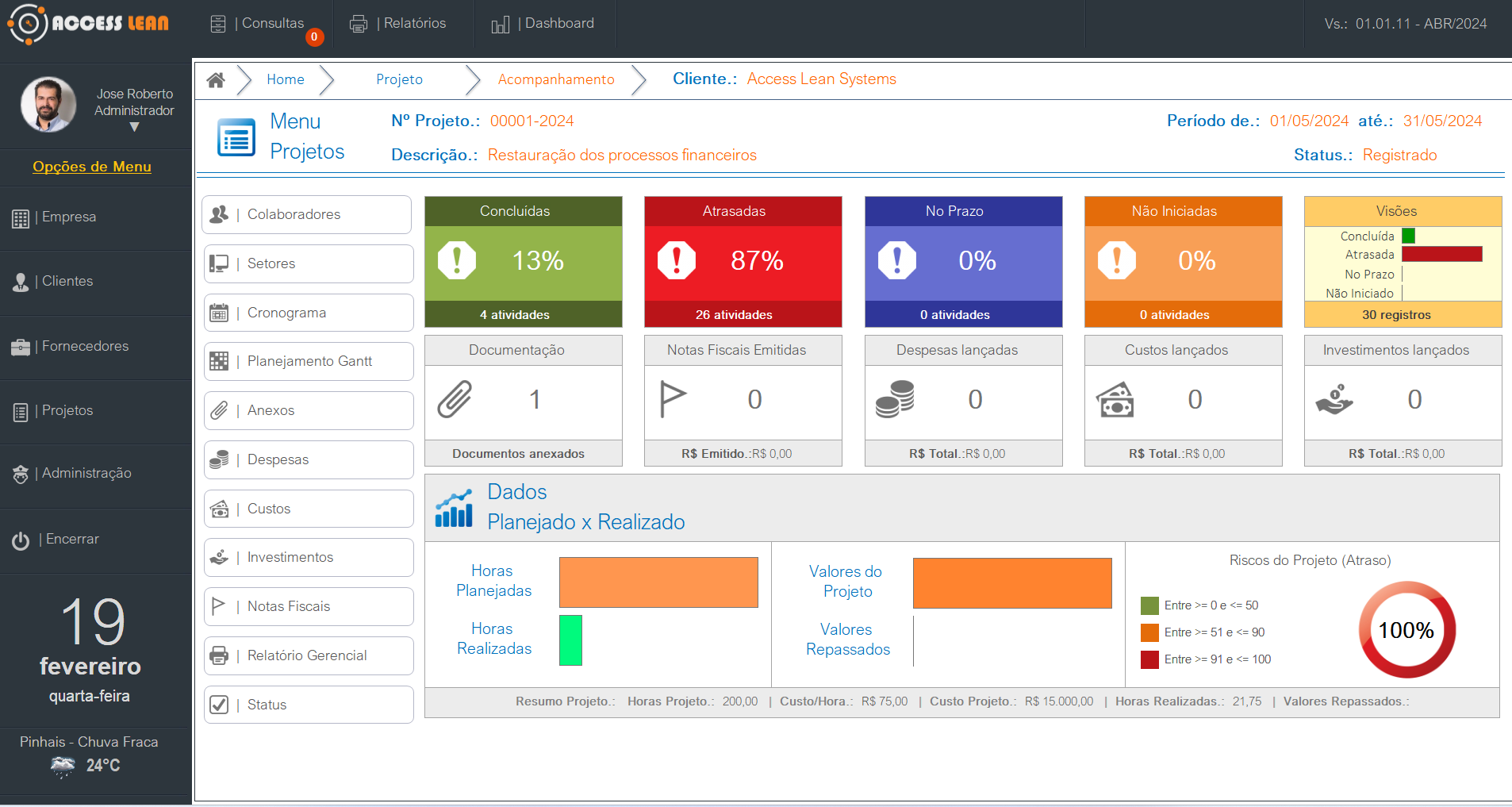
Task: Click the Valores do Projeto orange bar
Action: 1012,583
